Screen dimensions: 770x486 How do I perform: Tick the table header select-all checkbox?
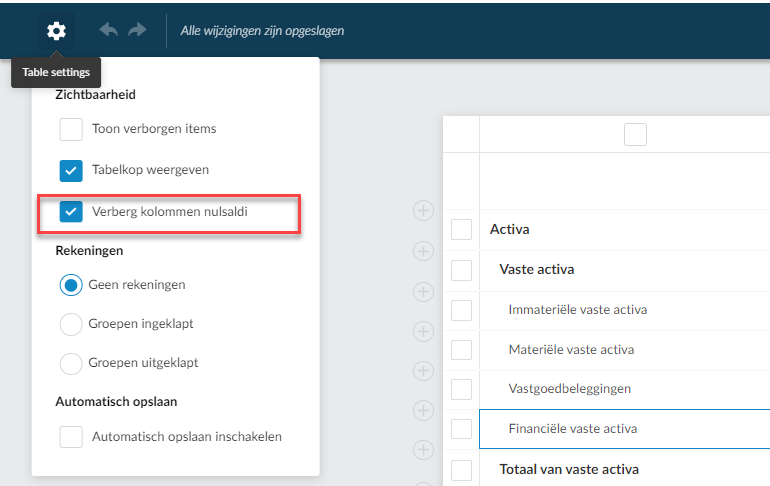coord(635,135)
